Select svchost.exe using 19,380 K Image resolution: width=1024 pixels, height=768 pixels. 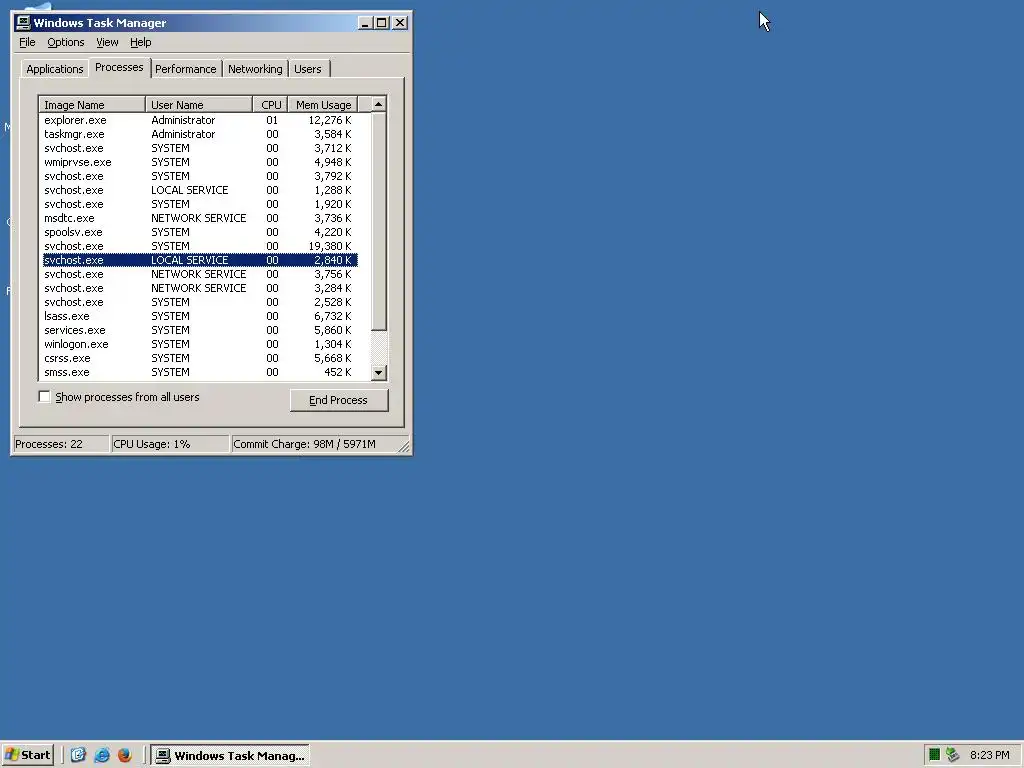(x=200, y=246)
